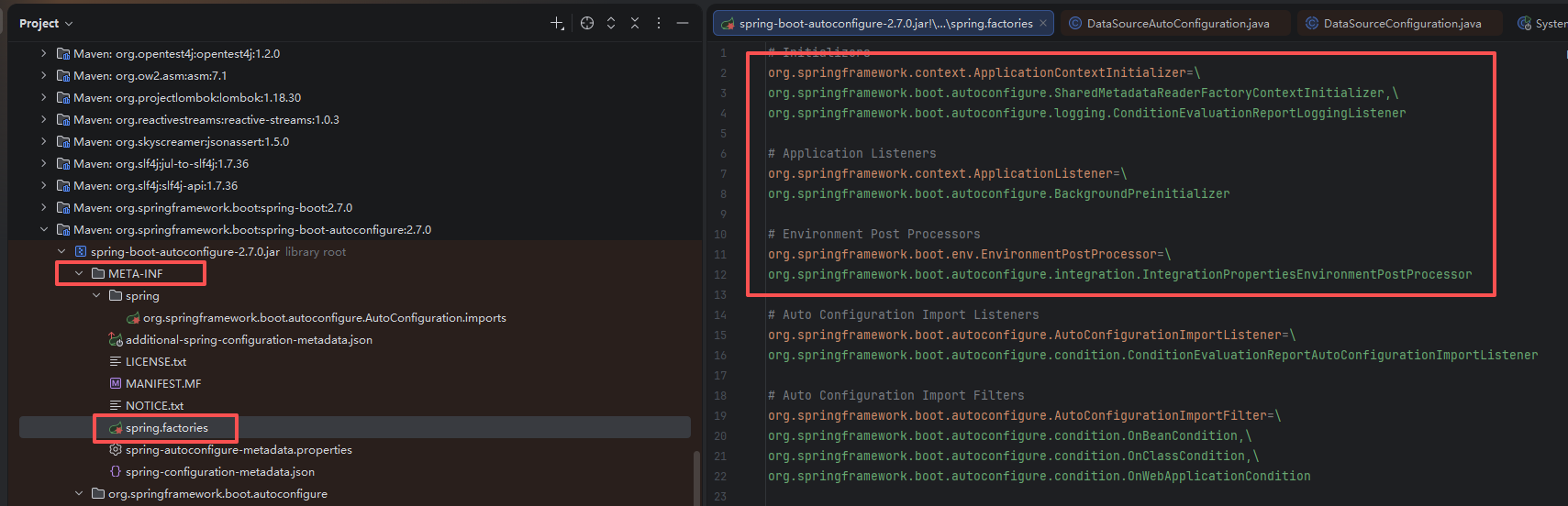
Task: Expand Maven jul-to-slf4j:1.7.36 node
Action: pos(43,163)
